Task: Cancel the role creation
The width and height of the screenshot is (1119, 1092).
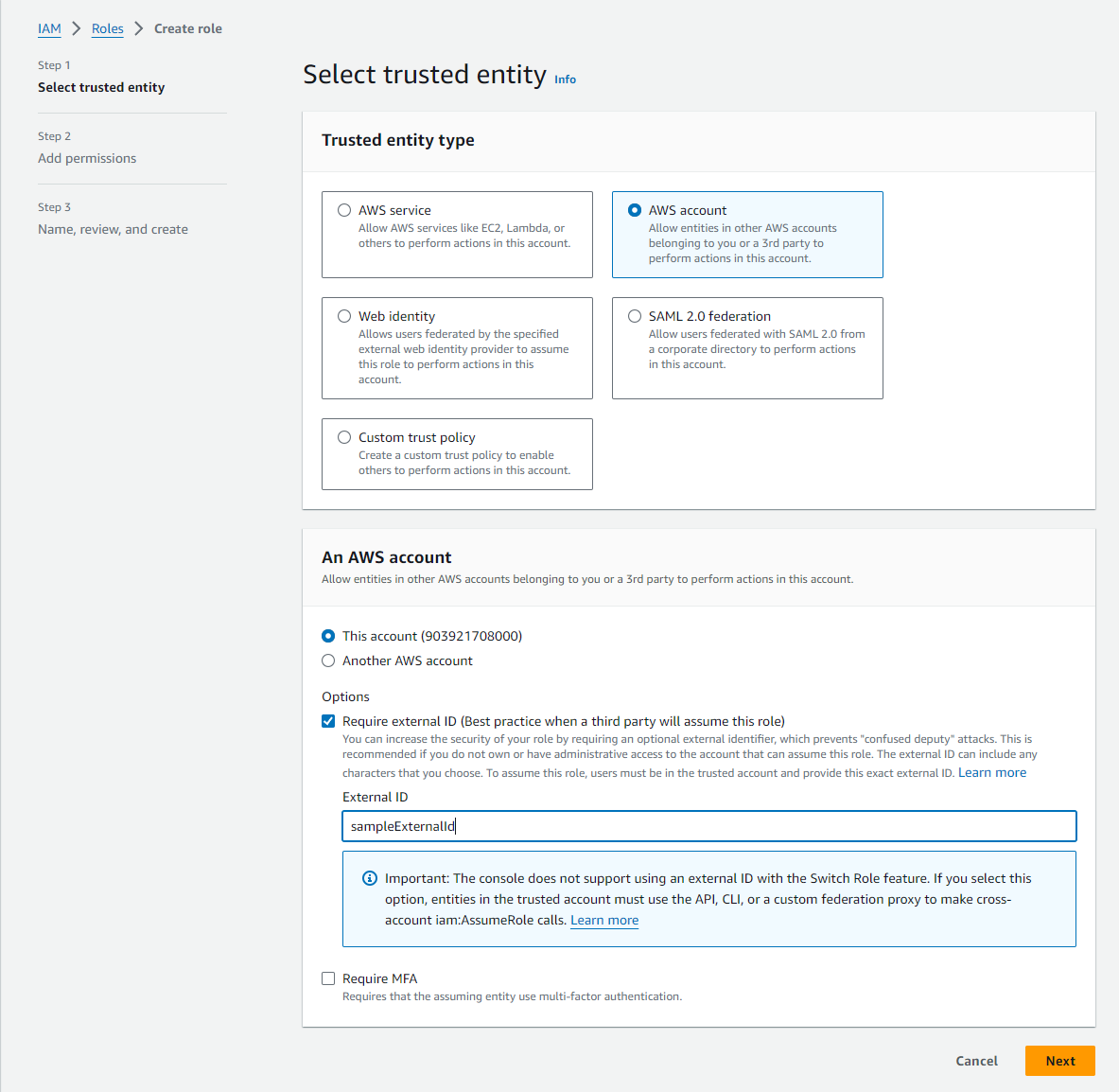Action: pos(976,1061)
